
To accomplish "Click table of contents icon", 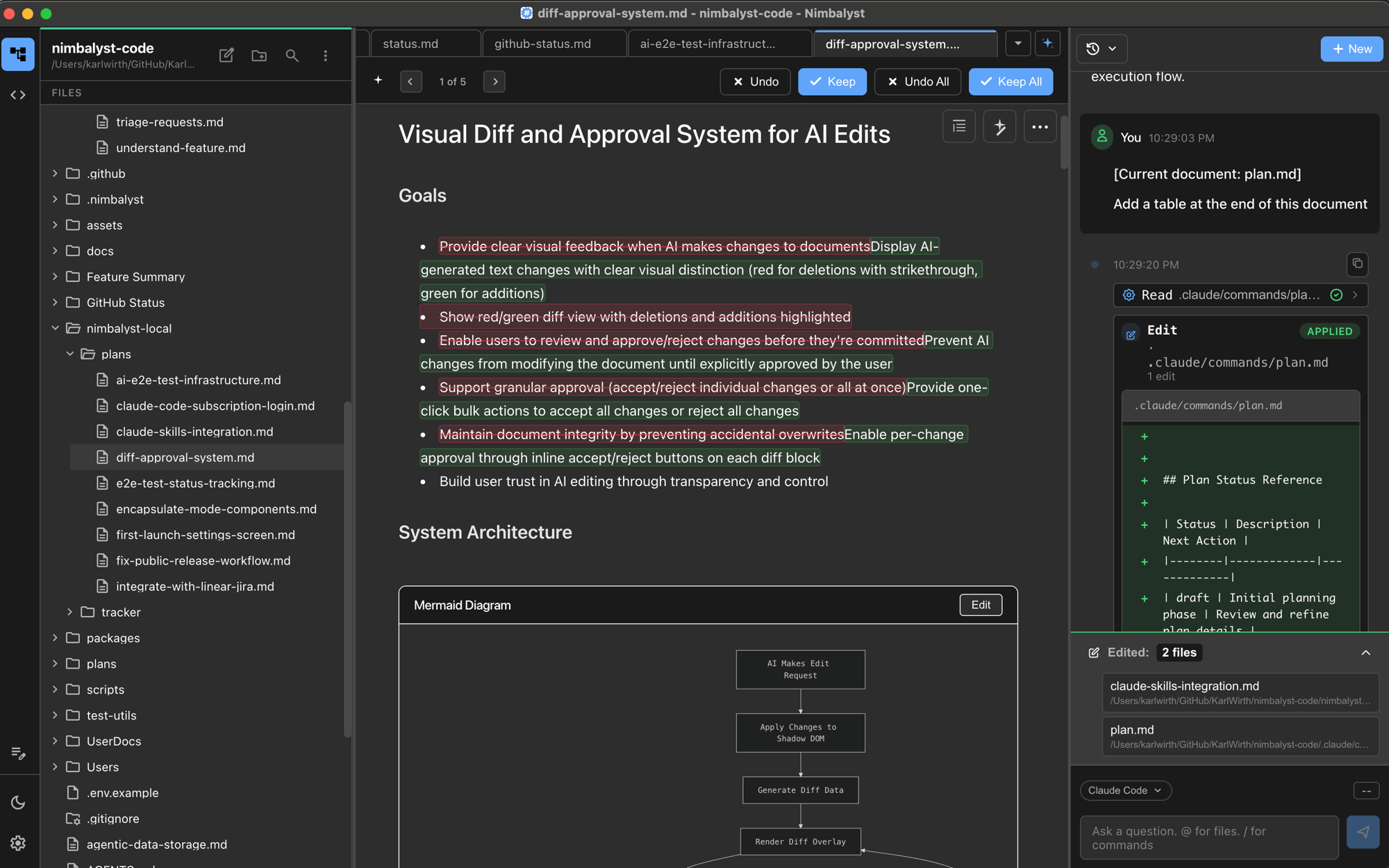I will [x=959, y=126].
